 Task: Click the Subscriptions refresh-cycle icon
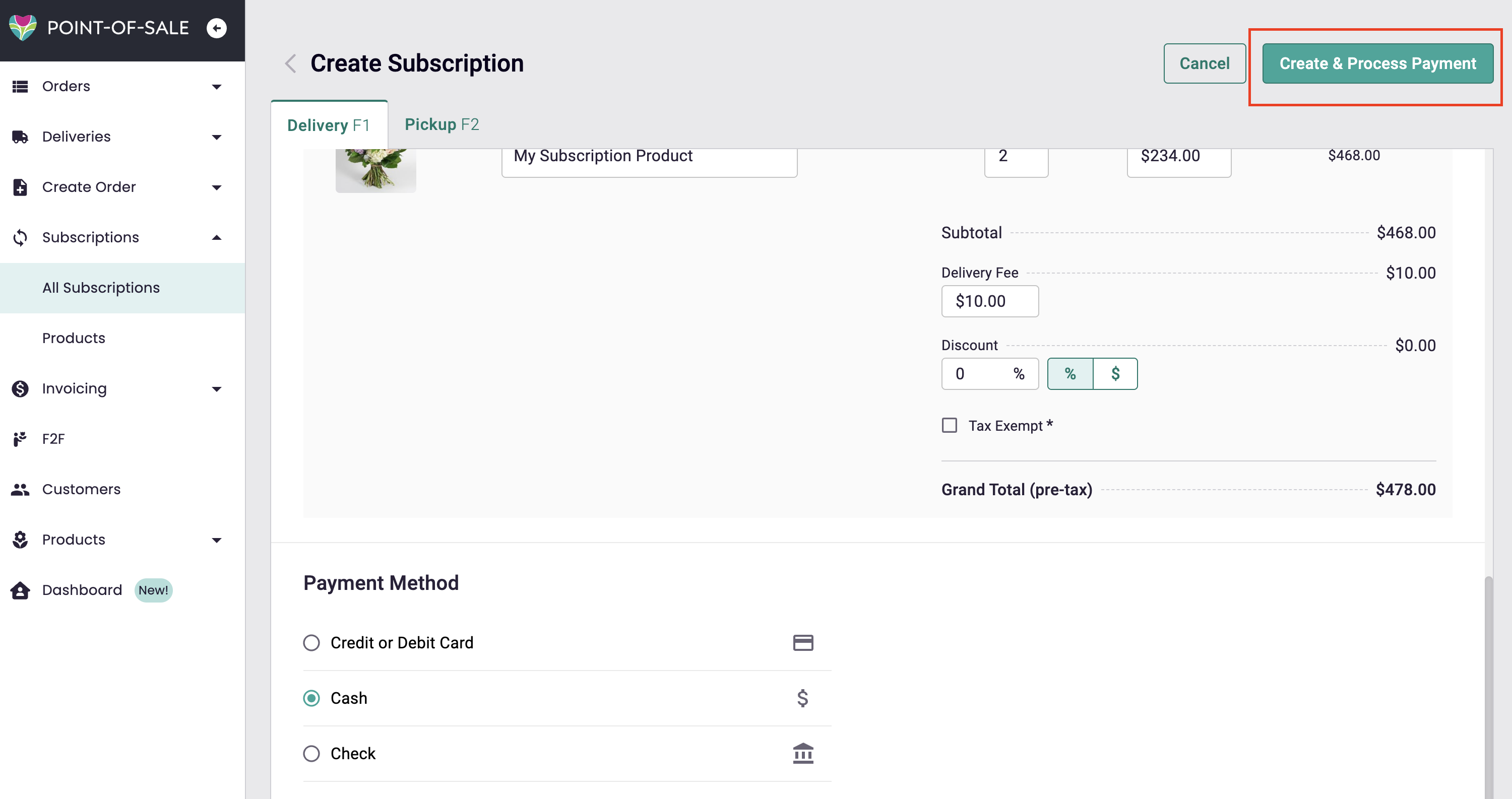coord(20,238)
